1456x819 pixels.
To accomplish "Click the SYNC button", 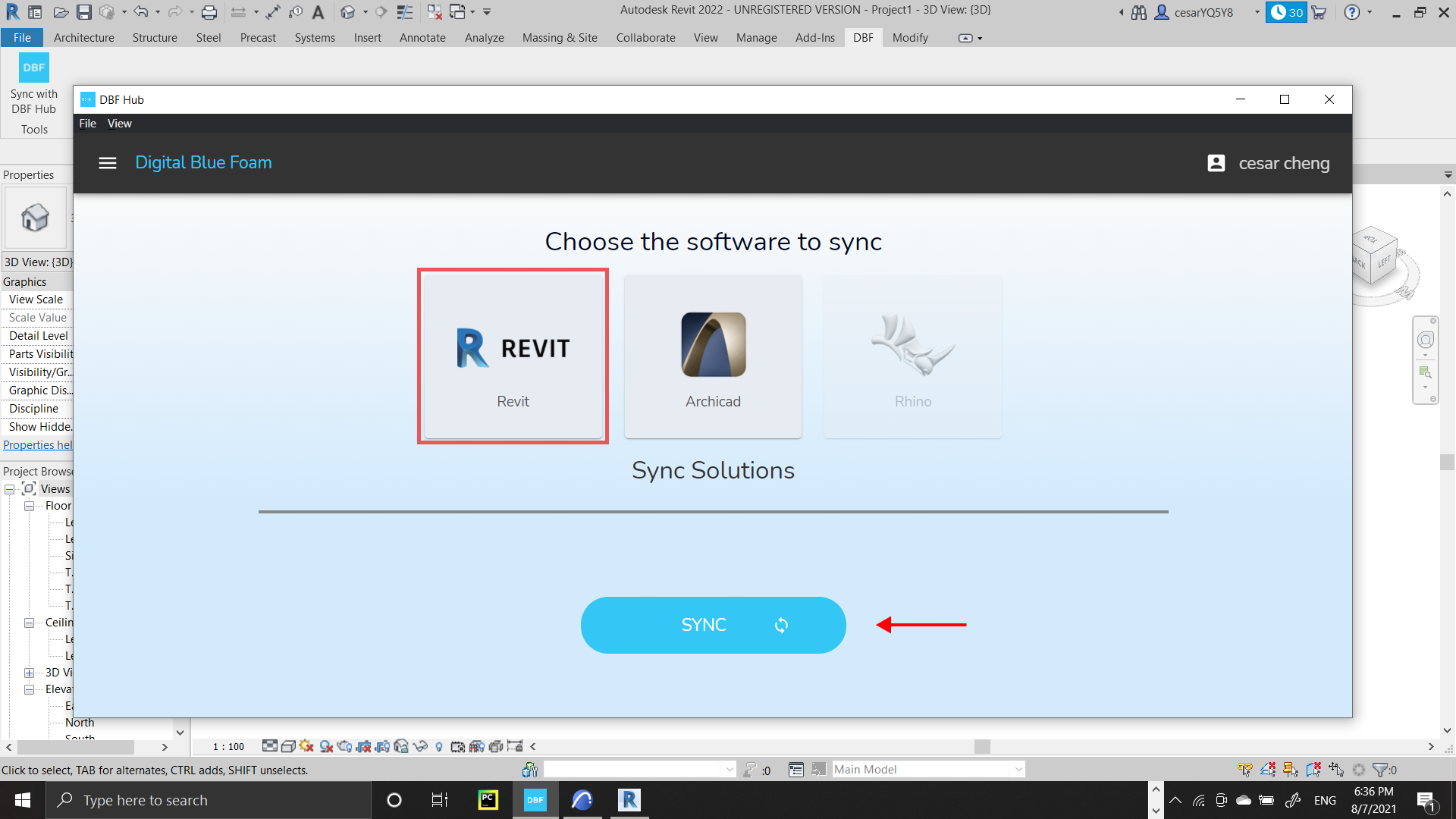I will click(713, 625).
